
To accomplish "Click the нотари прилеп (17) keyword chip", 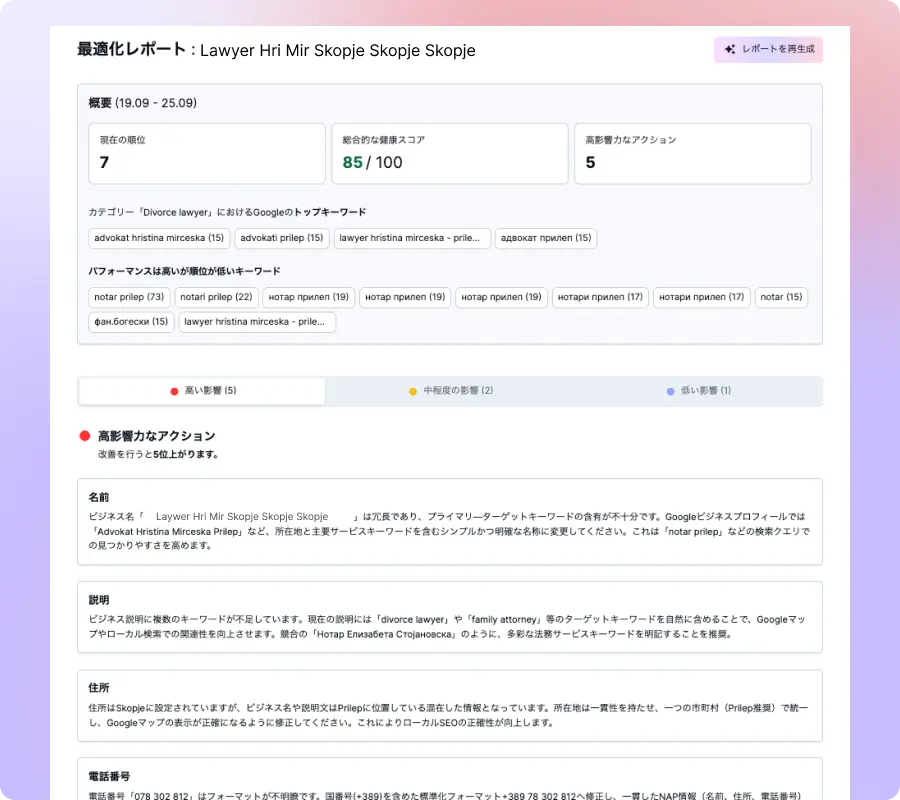I will pyautogui.click(x=600, y=297).
